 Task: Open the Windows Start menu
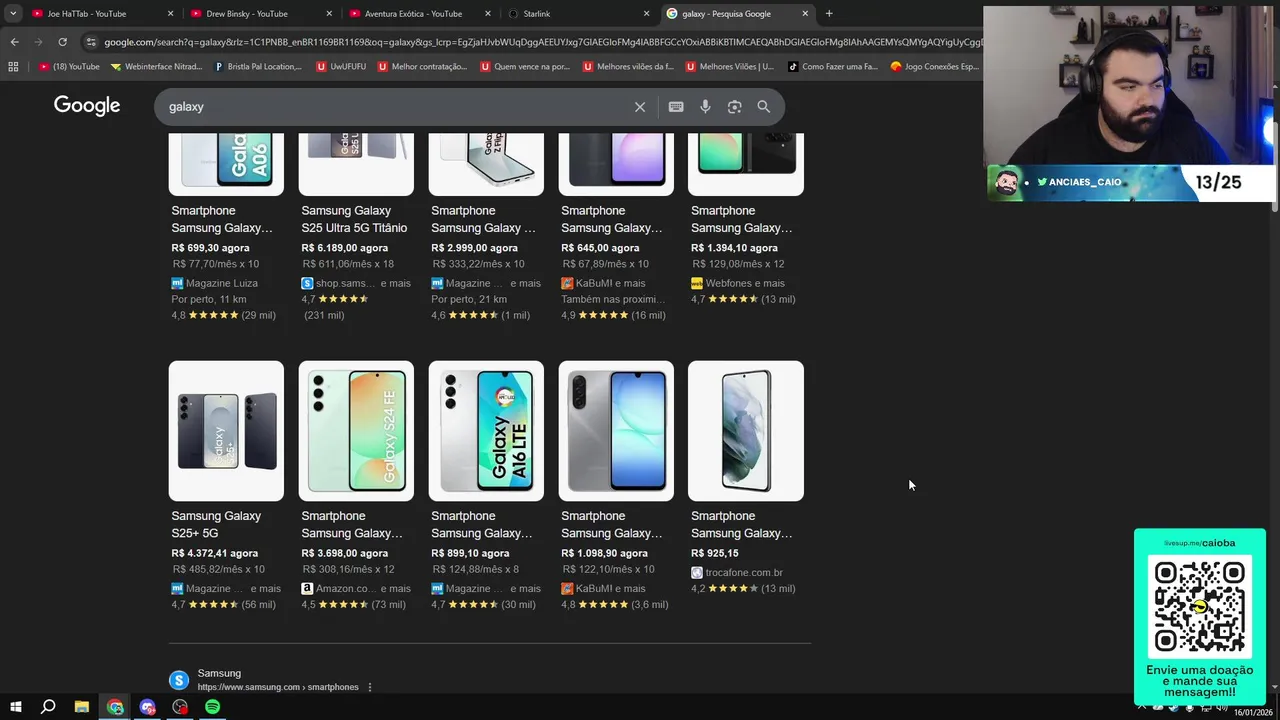coord(15,707)
